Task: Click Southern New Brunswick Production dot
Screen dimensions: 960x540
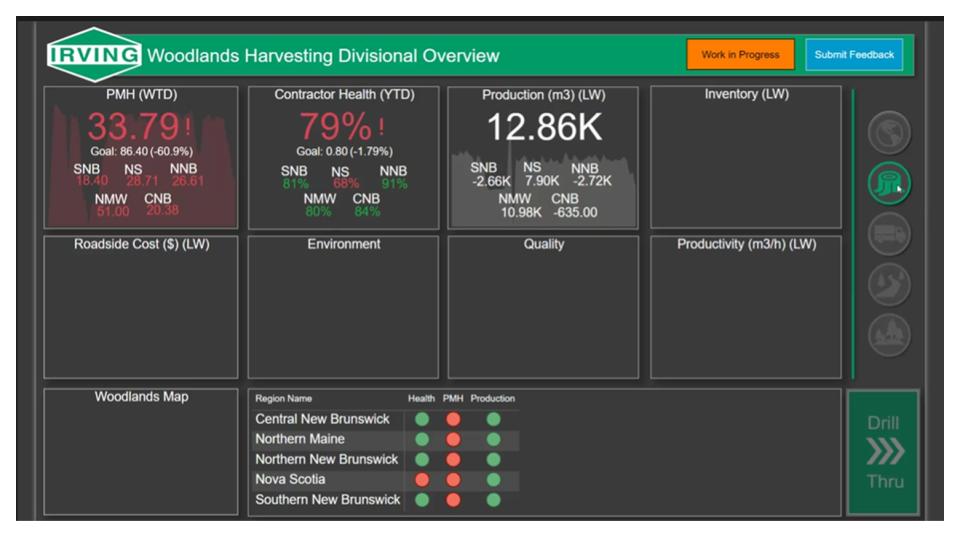Action: pos(493,500)
